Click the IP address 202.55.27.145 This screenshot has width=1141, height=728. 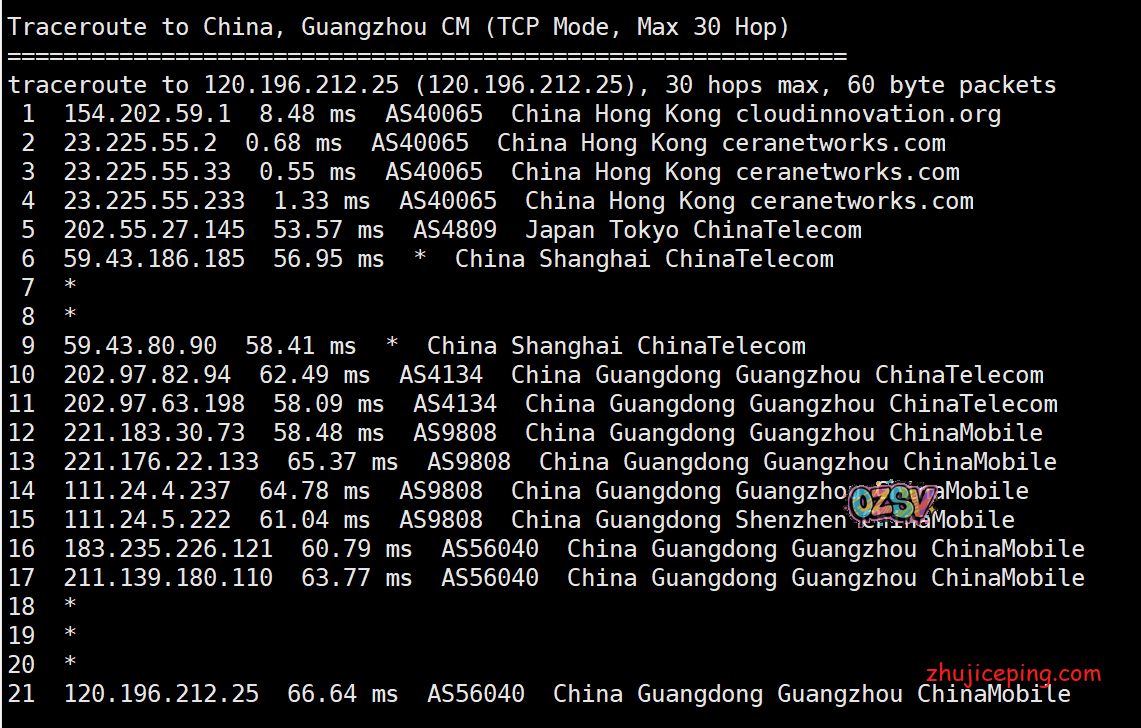[154, 230]
